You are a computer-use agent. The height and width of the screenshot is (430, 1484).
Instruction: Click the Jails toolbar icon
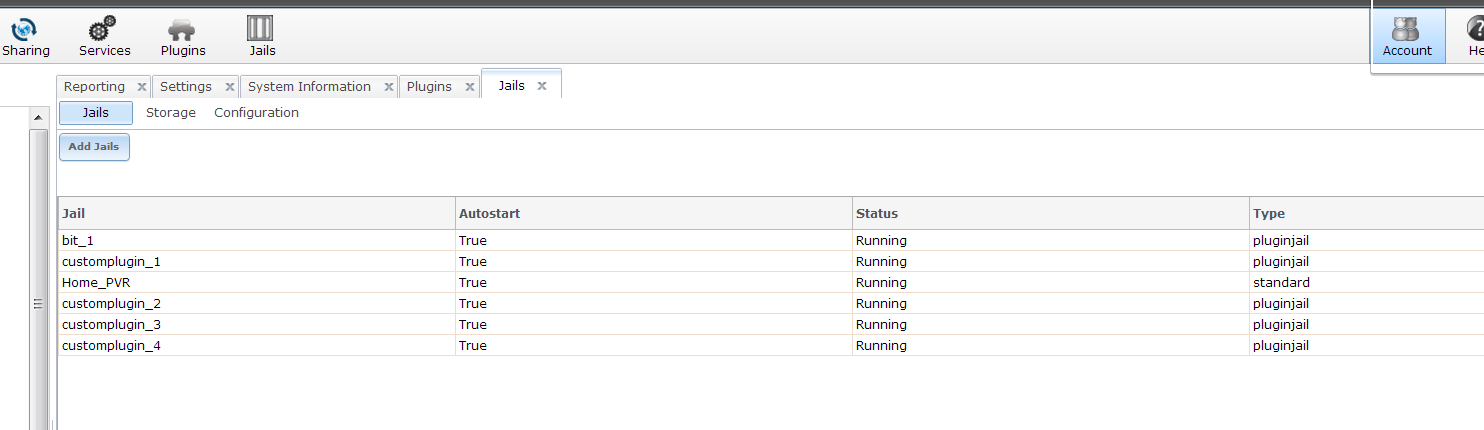(x=261, y=30)
